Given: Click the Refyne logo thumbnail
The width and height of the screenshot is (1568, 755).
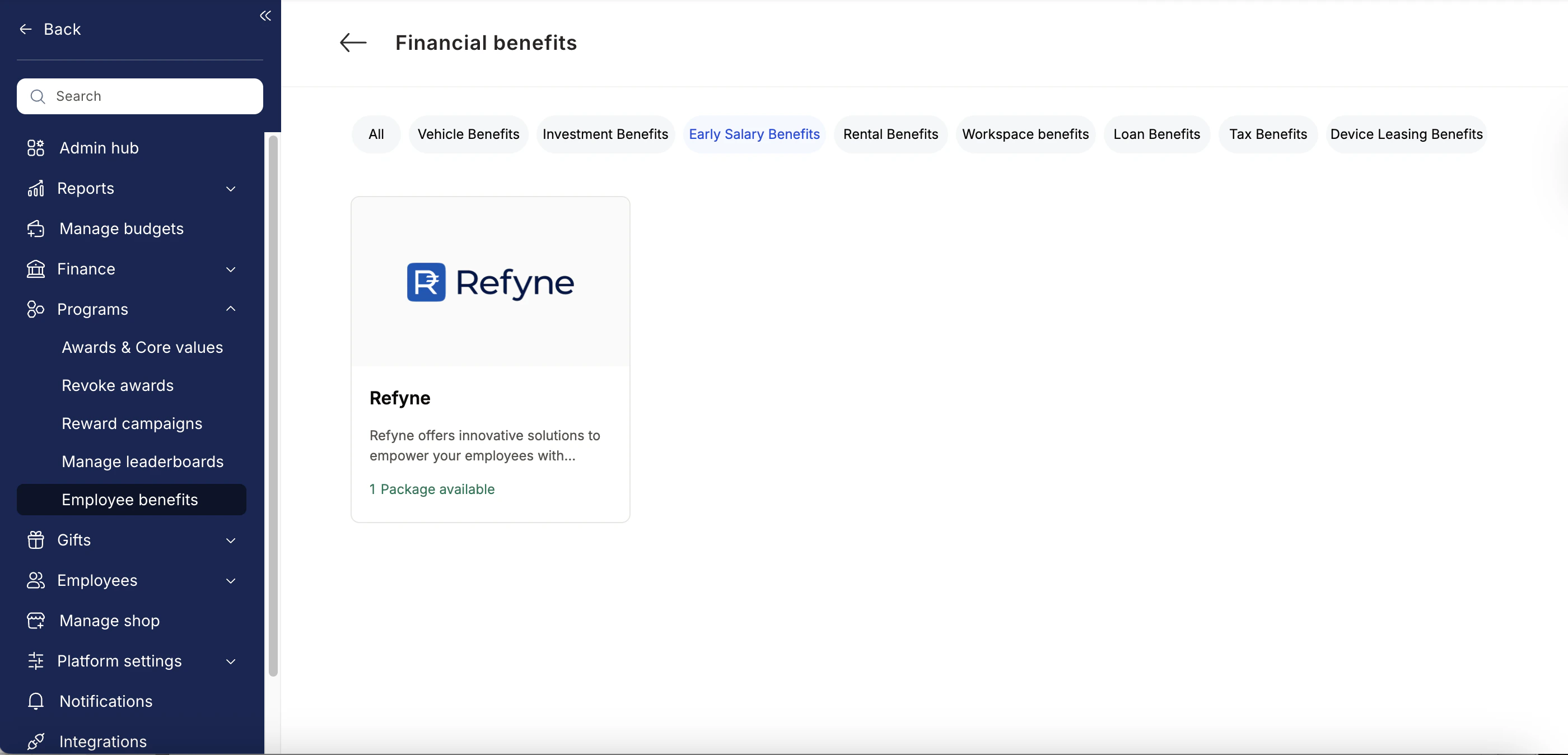Looking at the screenshot, I should 490,281.
